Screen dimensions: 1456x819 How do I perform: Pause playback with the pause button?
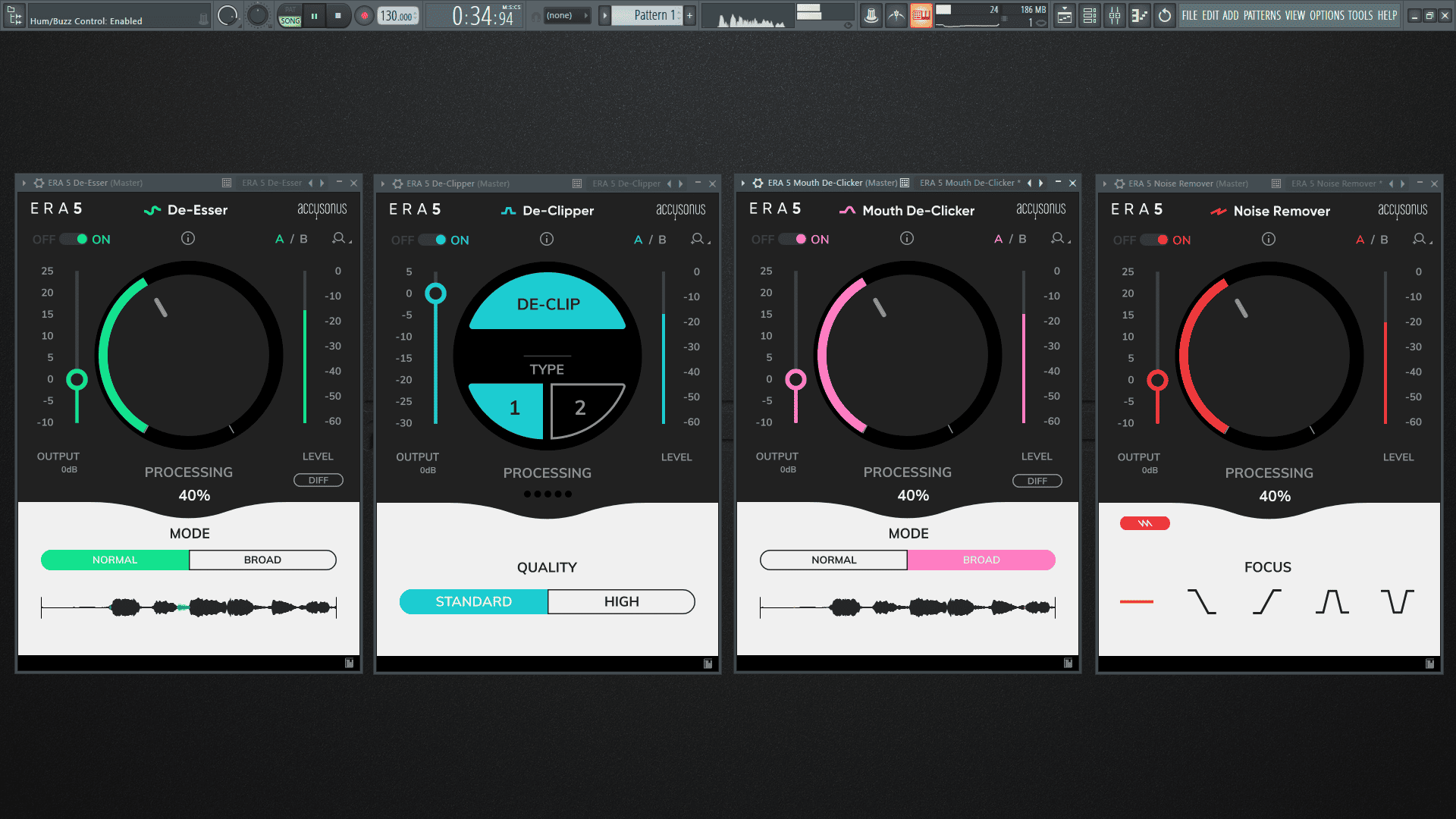314,15
